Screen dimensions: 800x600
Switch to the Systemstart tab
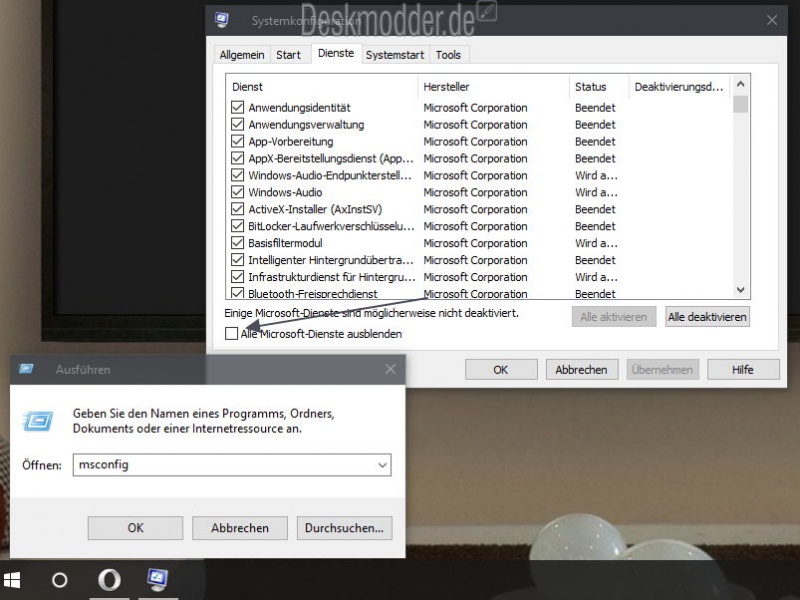[394, 55]
